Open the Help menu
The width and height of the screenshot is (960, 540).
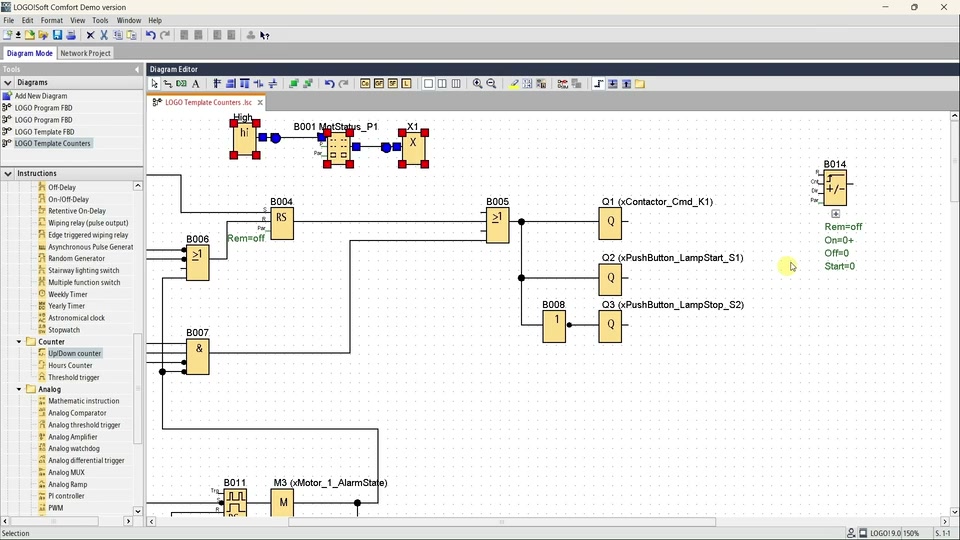(x=155, y=20)
